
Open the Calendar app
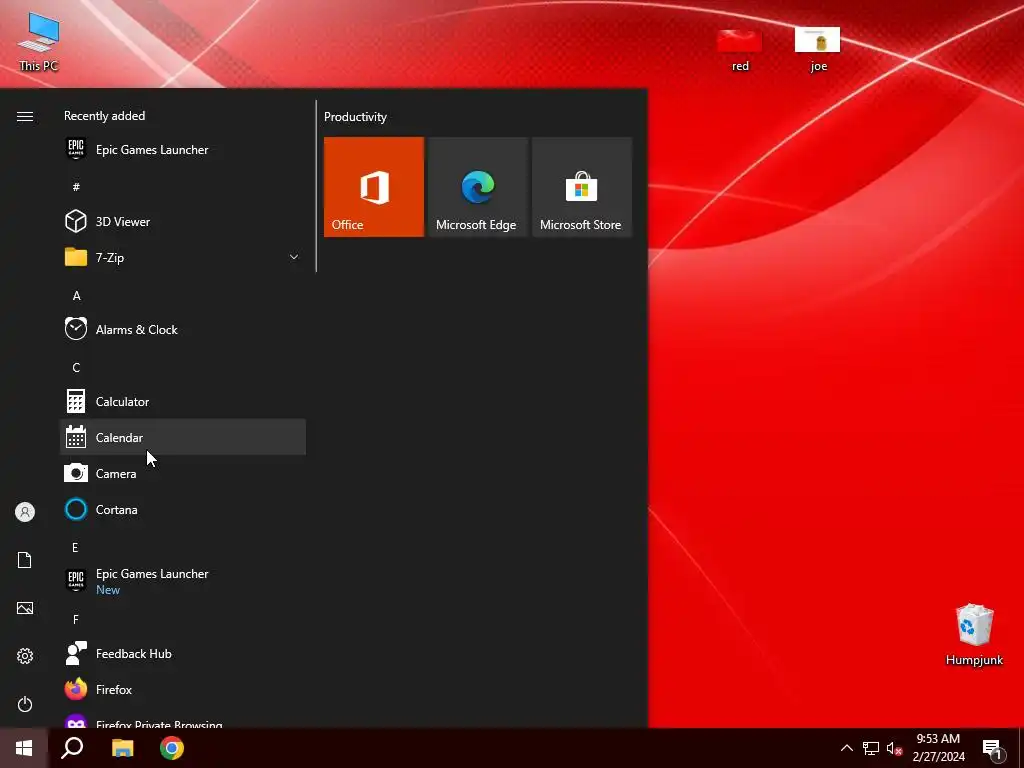click(183, 438)
